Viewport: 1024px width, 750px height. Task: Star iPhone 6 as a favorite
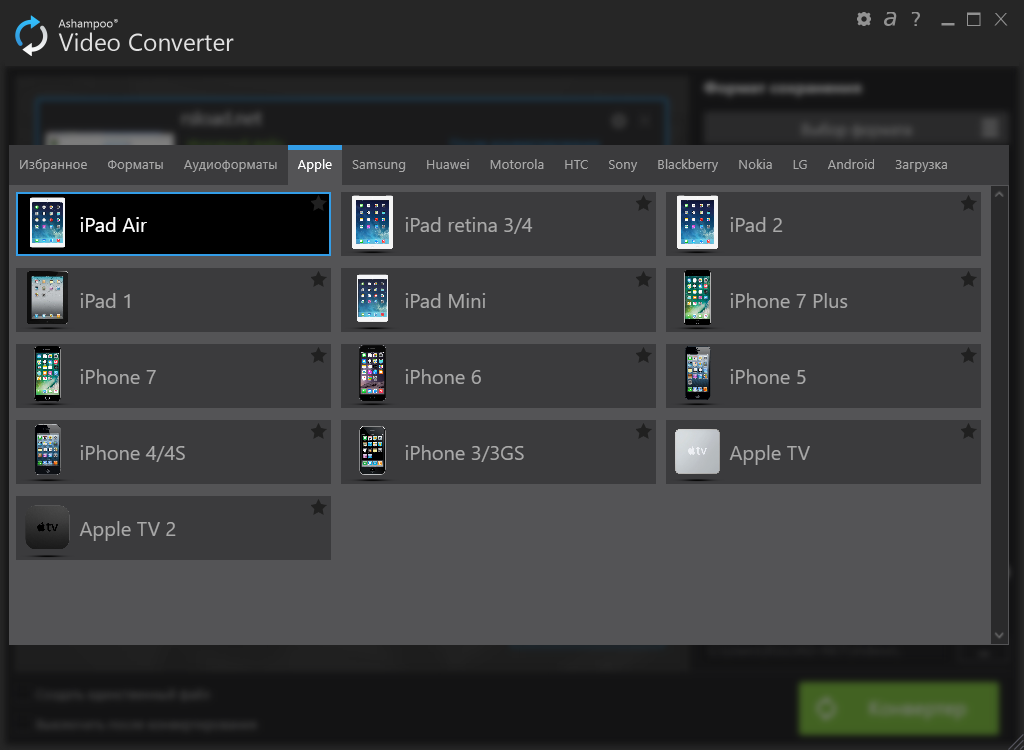[x=643, y=355]
